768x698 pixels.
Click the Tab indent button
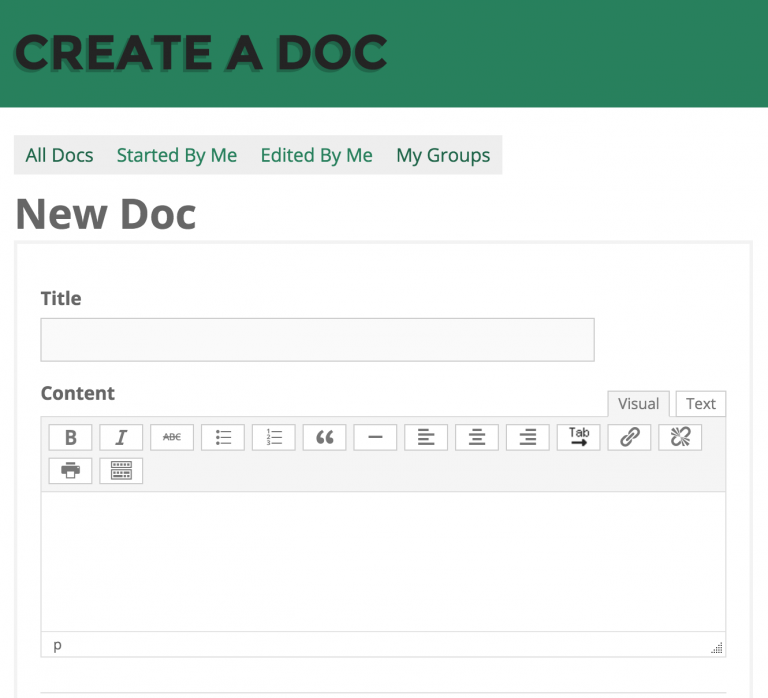point(578,437)
